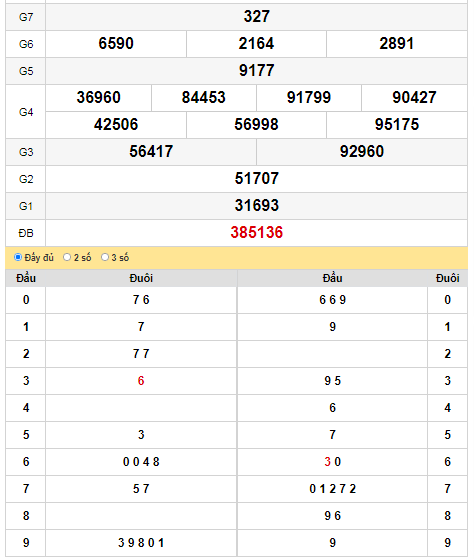Click the special prize number 385136
The image size is (474, 559).
(257, 232)
